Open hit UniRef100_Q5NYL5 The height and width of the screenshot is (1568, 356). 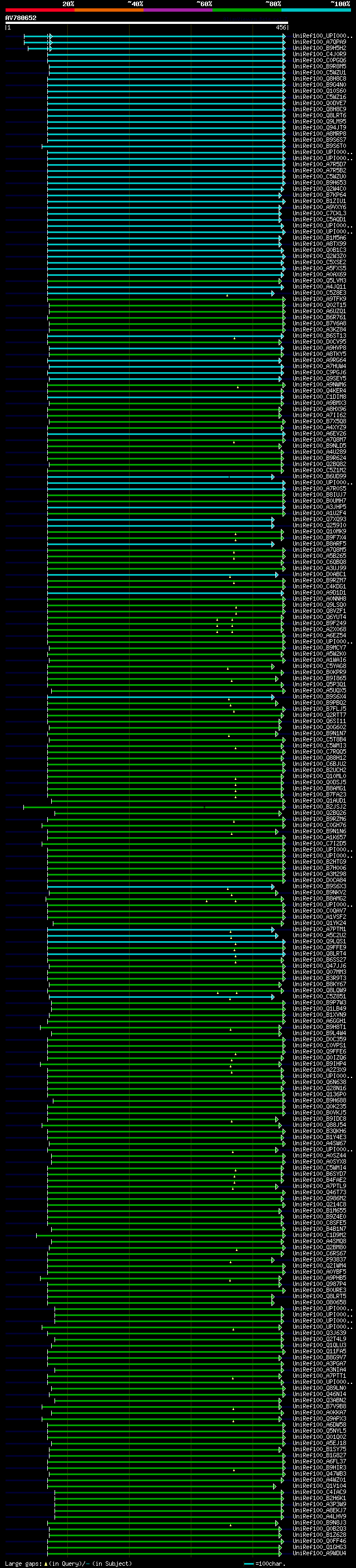point(319,1431)
